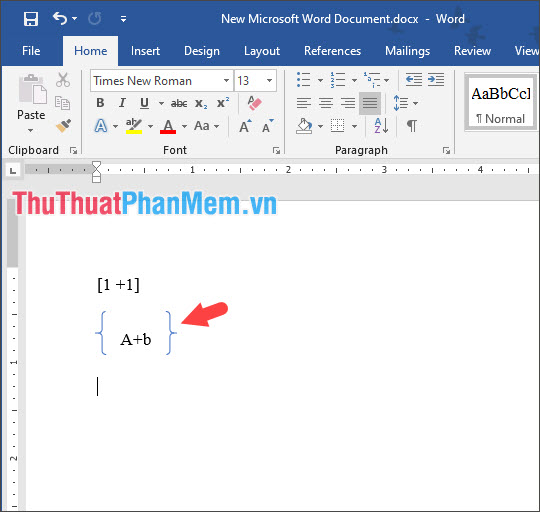
Task: Open the font name dropdown
Action: (x=226, y=81)
